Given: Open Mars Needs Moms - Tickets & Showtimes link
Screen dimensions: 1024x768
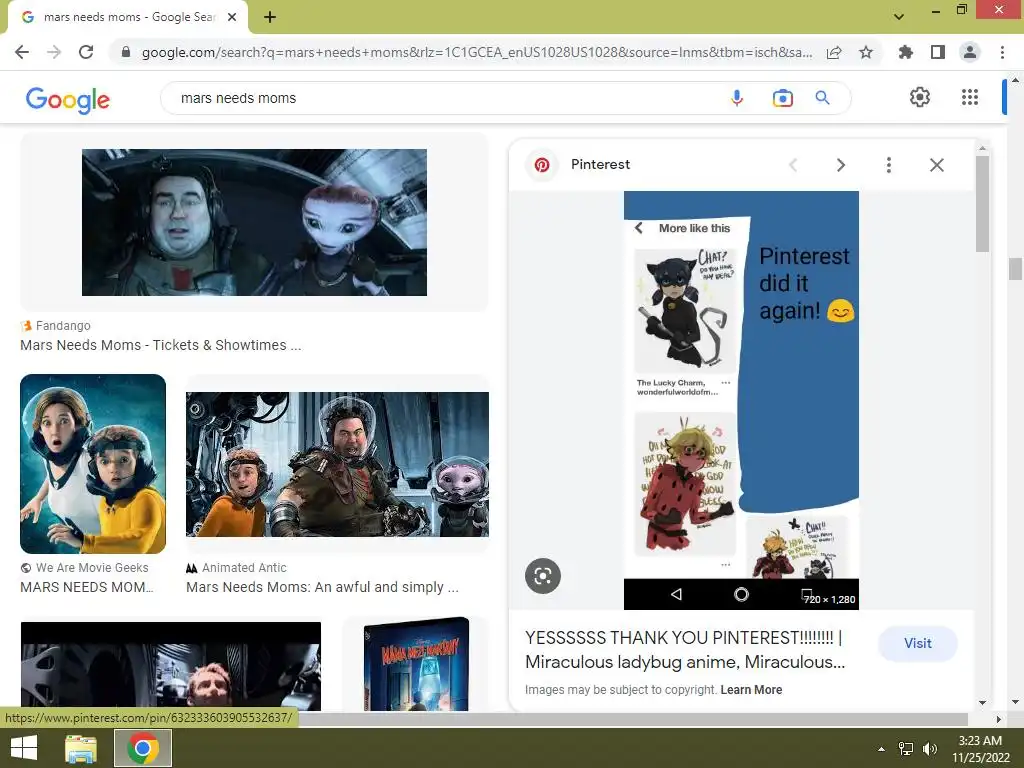Looking at the screenshot, I should pos(161,345).
